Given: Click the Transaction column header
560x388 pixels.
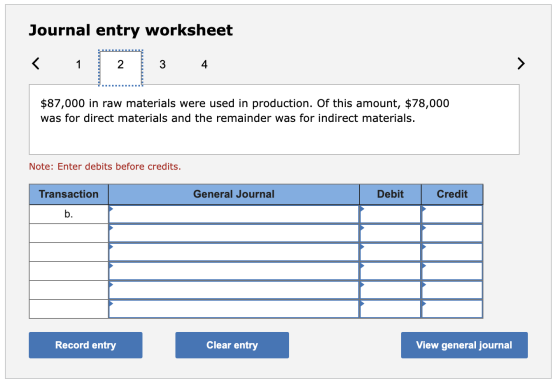Looking at the screenshot, I should click(69, 194).
